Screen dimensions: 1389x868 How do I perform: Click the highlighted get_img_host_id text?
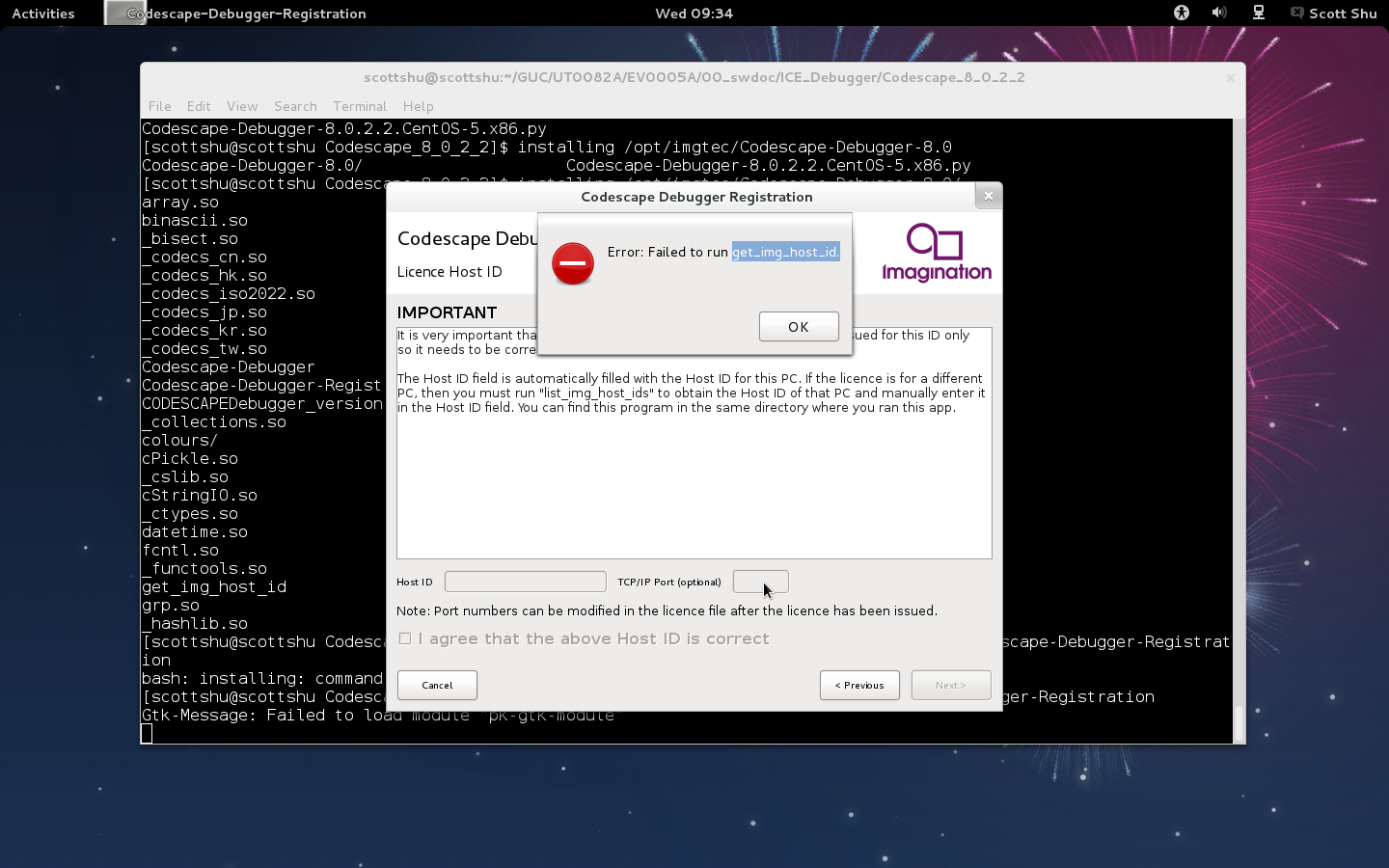tap(785, 252)
